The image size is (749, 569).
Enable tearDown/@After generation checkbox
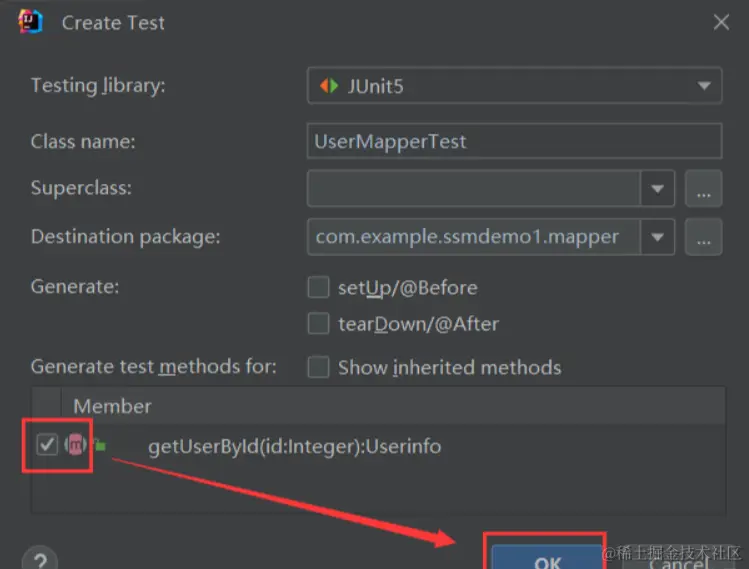tap(318, 324)
